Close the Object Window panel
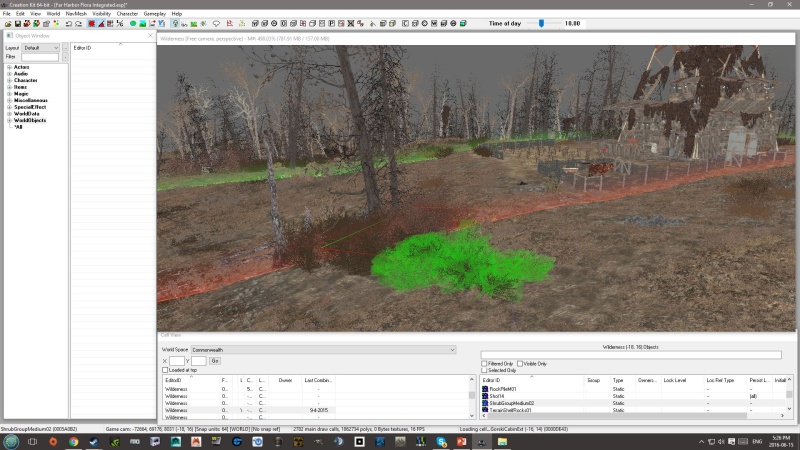Screen dimensions: 800x450 pyautogui.click(x=150, y=36)
